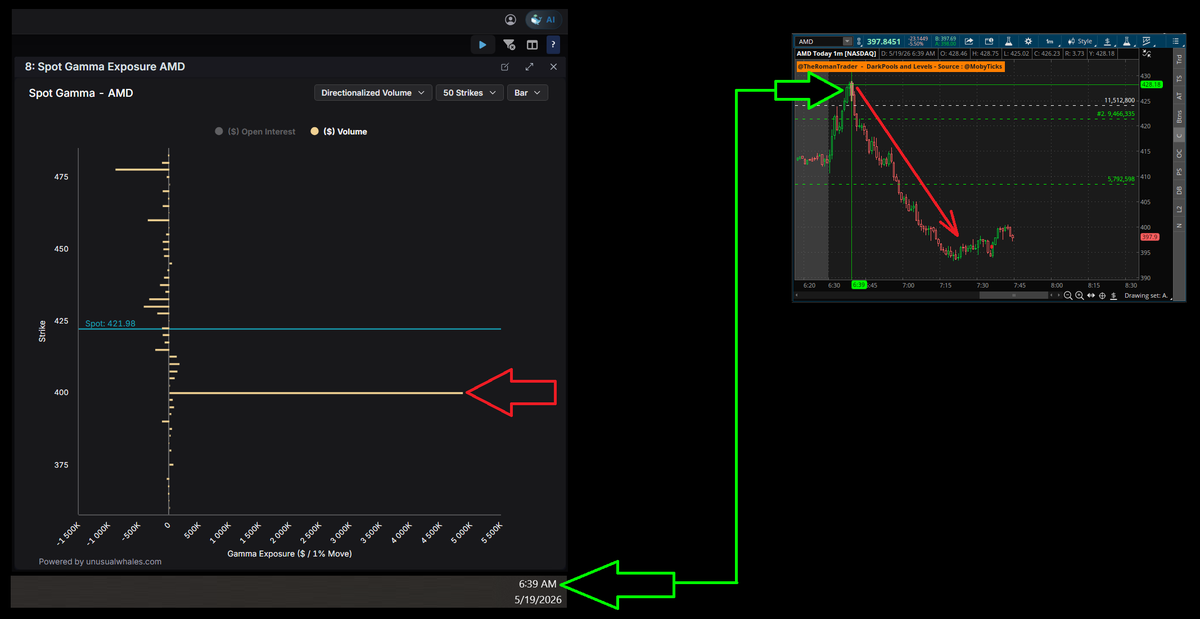Click the chart horizontal scrollbar thumb
The image size is (1200, 619).
pos(1013,296)
